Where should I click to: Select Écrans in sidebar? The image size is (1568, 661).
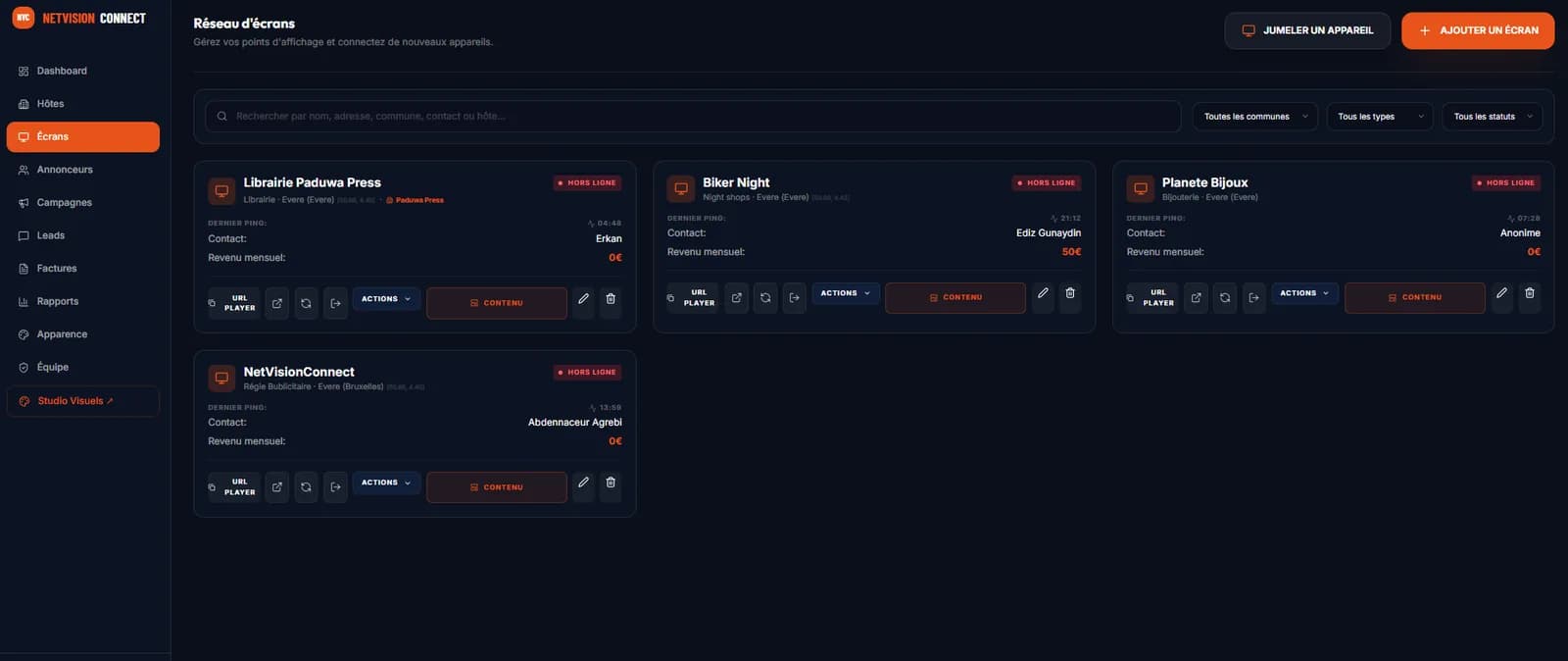82,136
